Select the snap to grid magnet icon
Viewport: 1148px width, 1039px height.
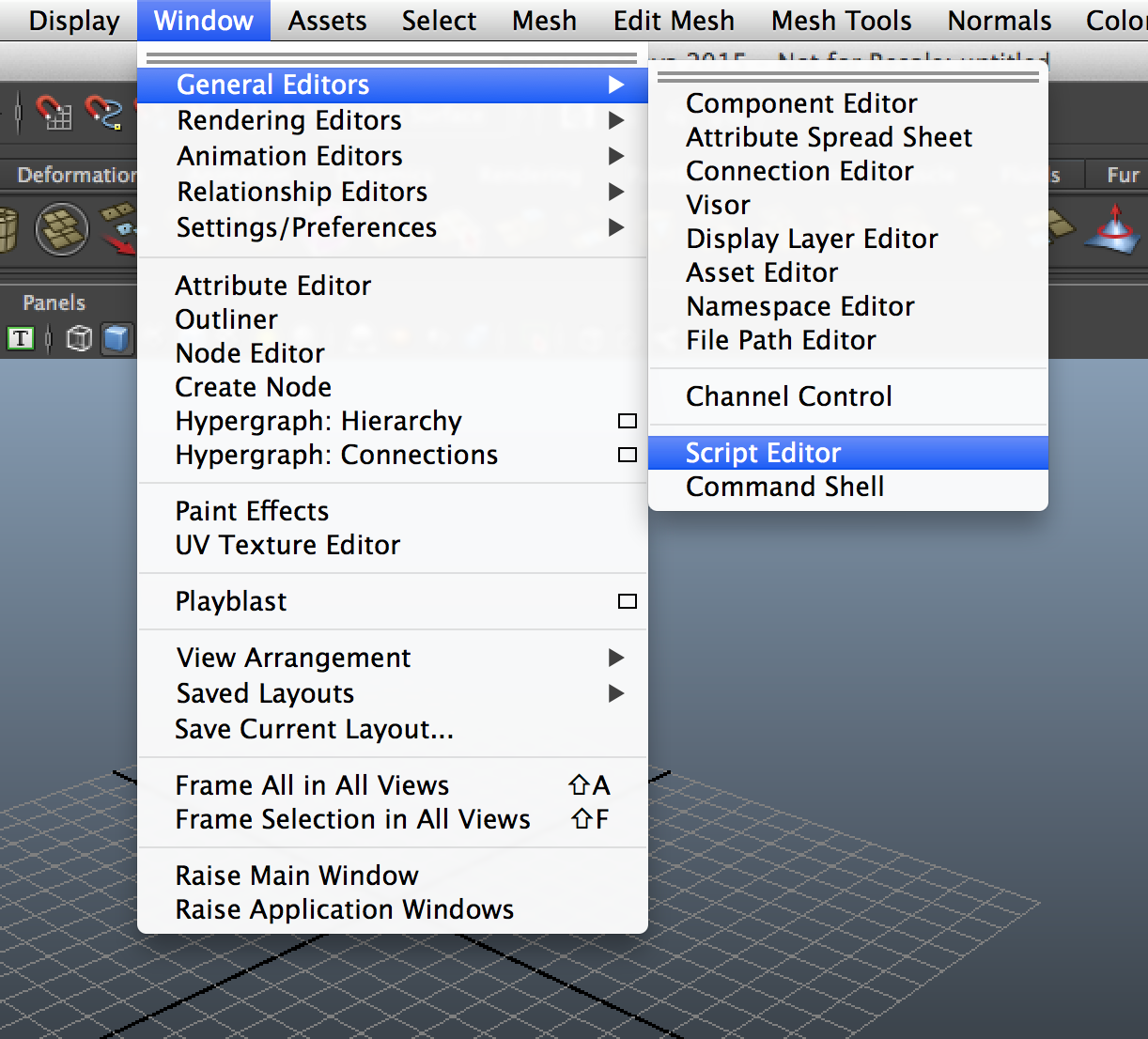click(x=54, y=115)
